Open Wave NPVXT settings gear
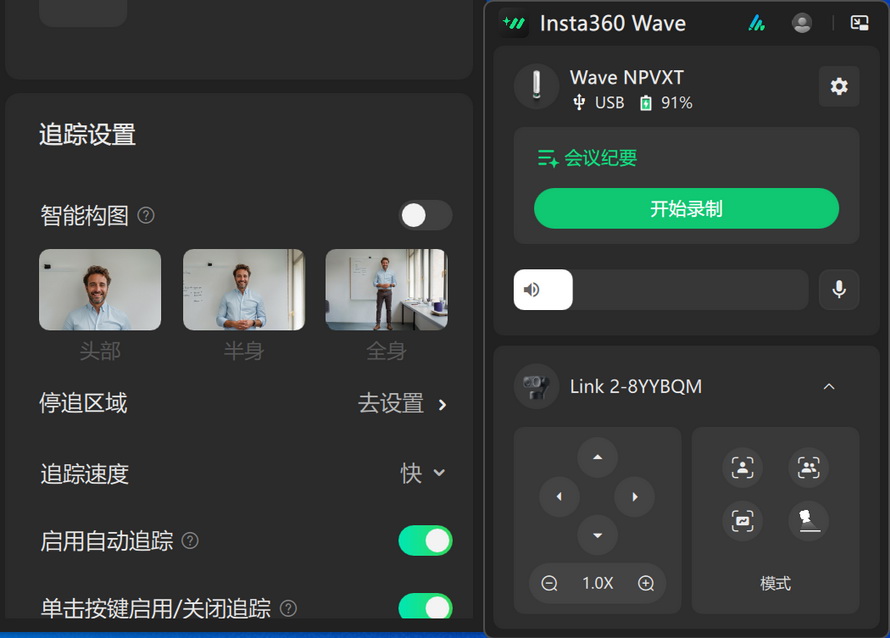 838,86
